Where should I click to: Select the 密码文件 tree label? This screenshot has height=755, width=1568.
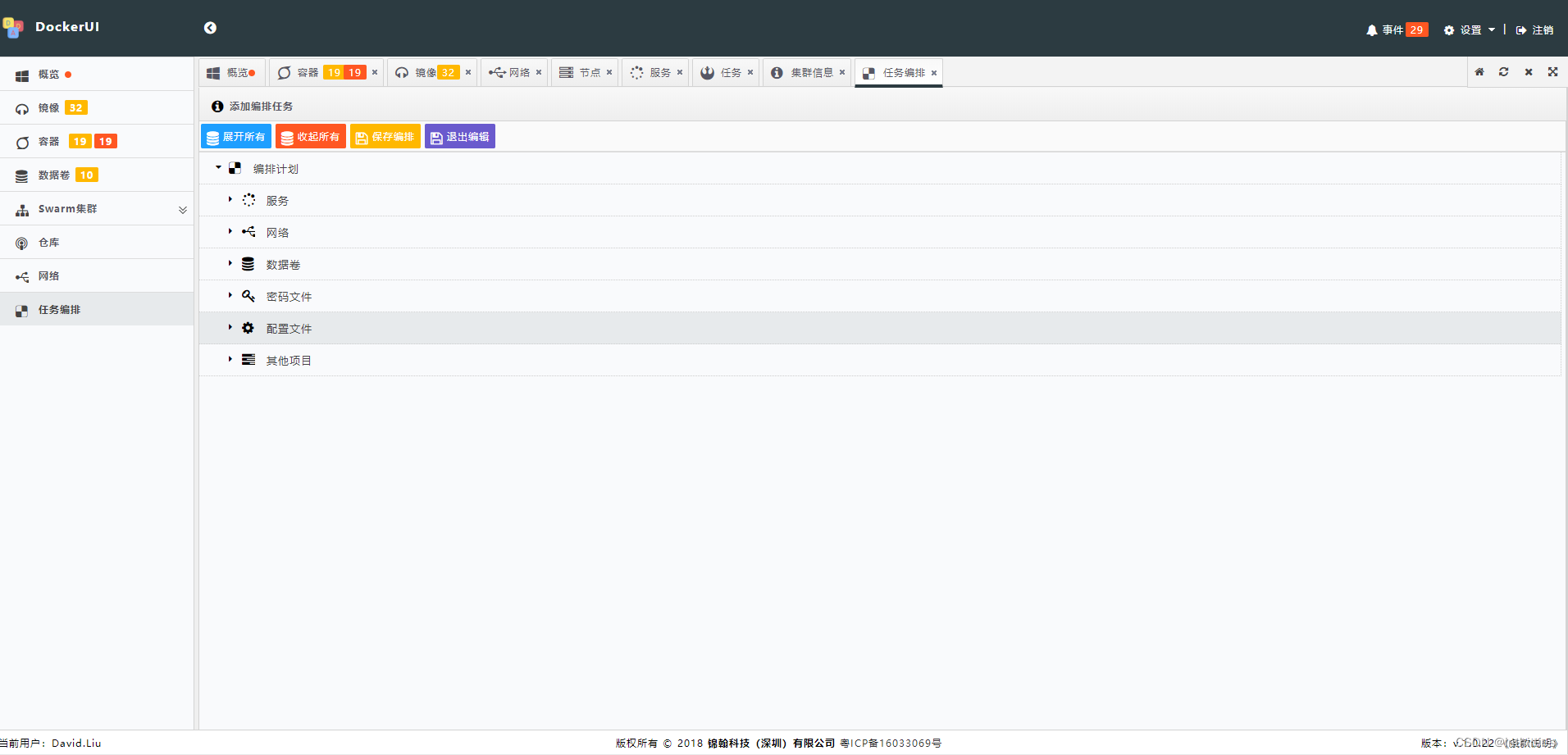click(289, 297)
